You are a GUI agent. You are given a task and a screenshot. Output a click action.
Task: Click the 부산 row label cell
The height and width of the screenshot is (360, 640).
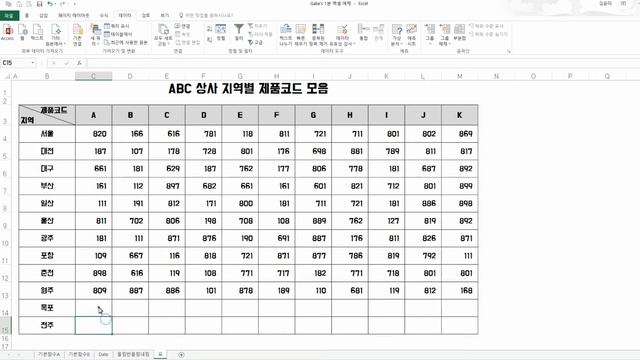click(x=47, y=186)
